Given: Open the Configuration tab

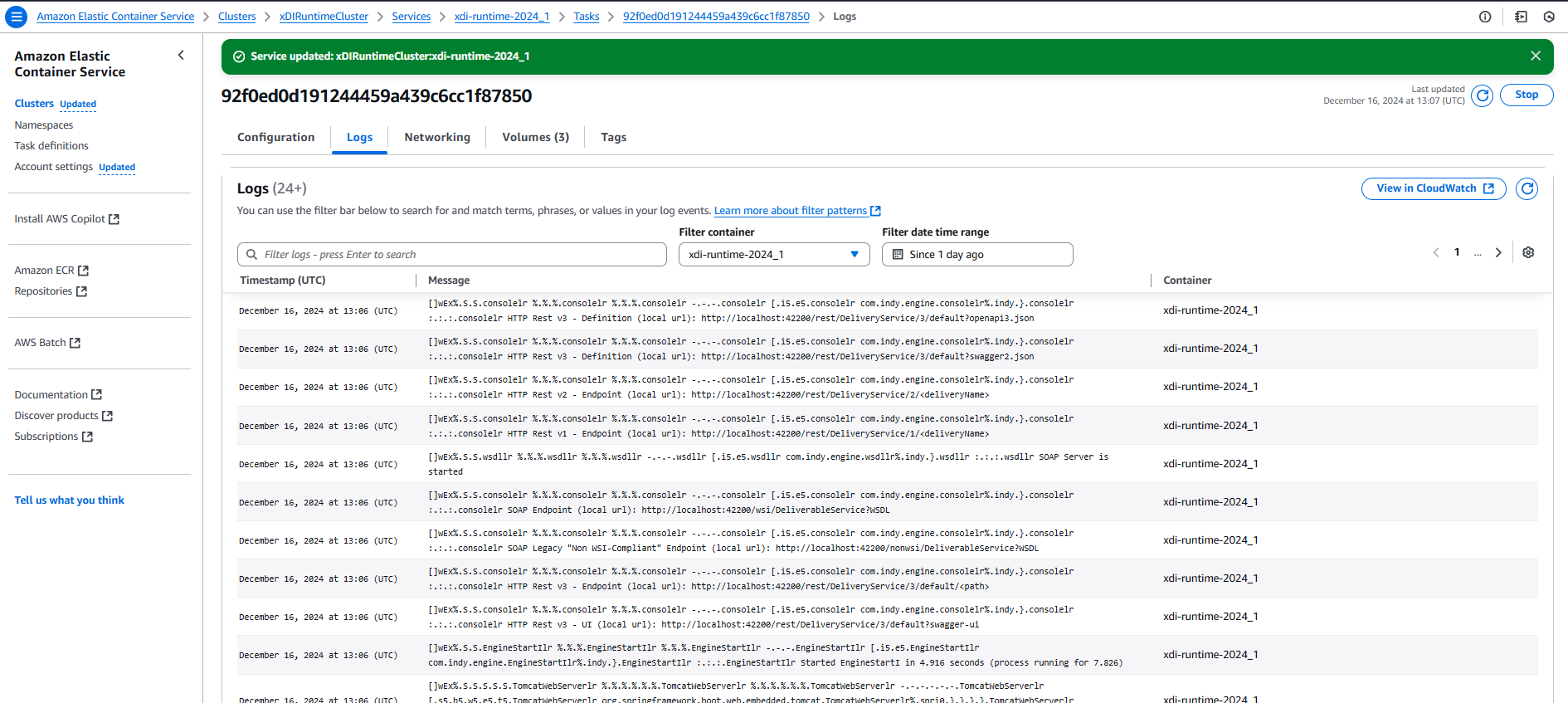Looking at the screenshot, I should coord(276,137).
